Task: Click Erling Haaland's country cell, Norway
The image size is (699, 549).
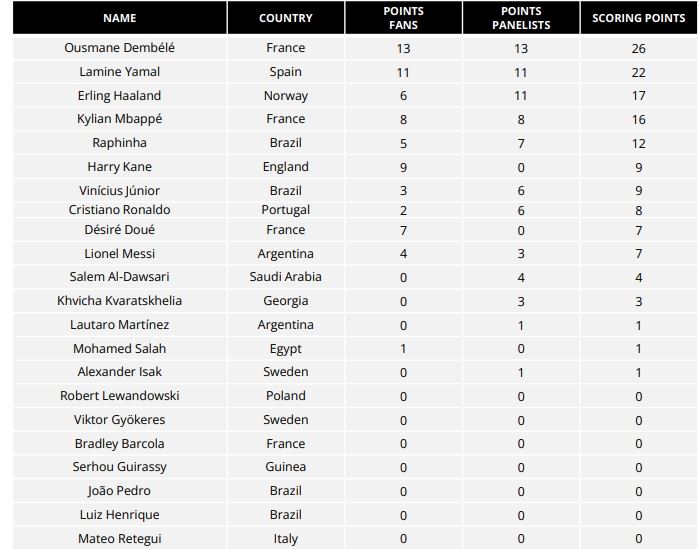Action: point(285,96)
